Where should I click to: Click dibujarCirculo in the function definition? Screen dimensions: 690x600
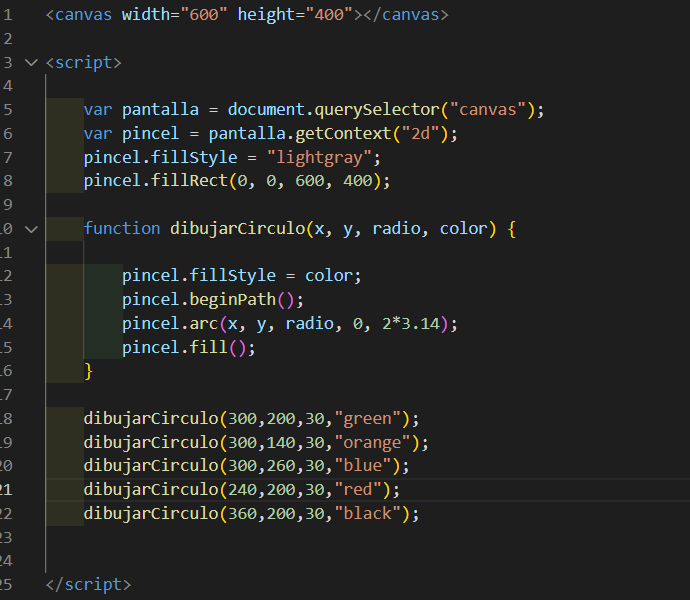point(237,228)
